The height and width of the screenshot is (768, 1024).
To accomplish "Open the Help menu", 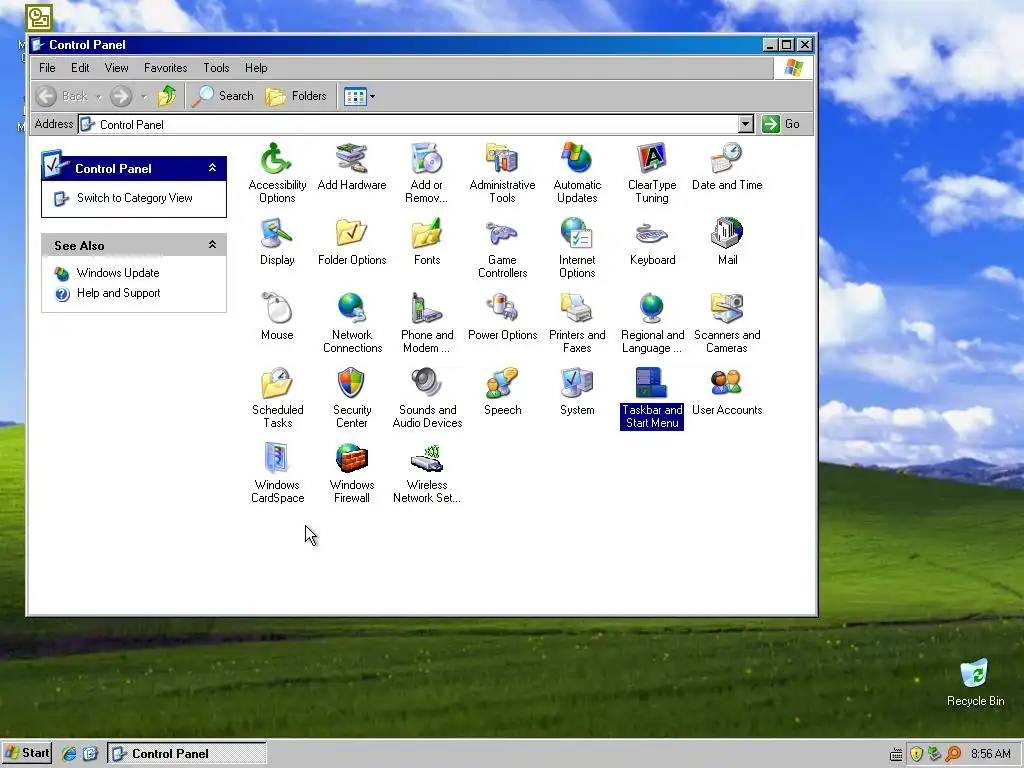I will point(256,68).
